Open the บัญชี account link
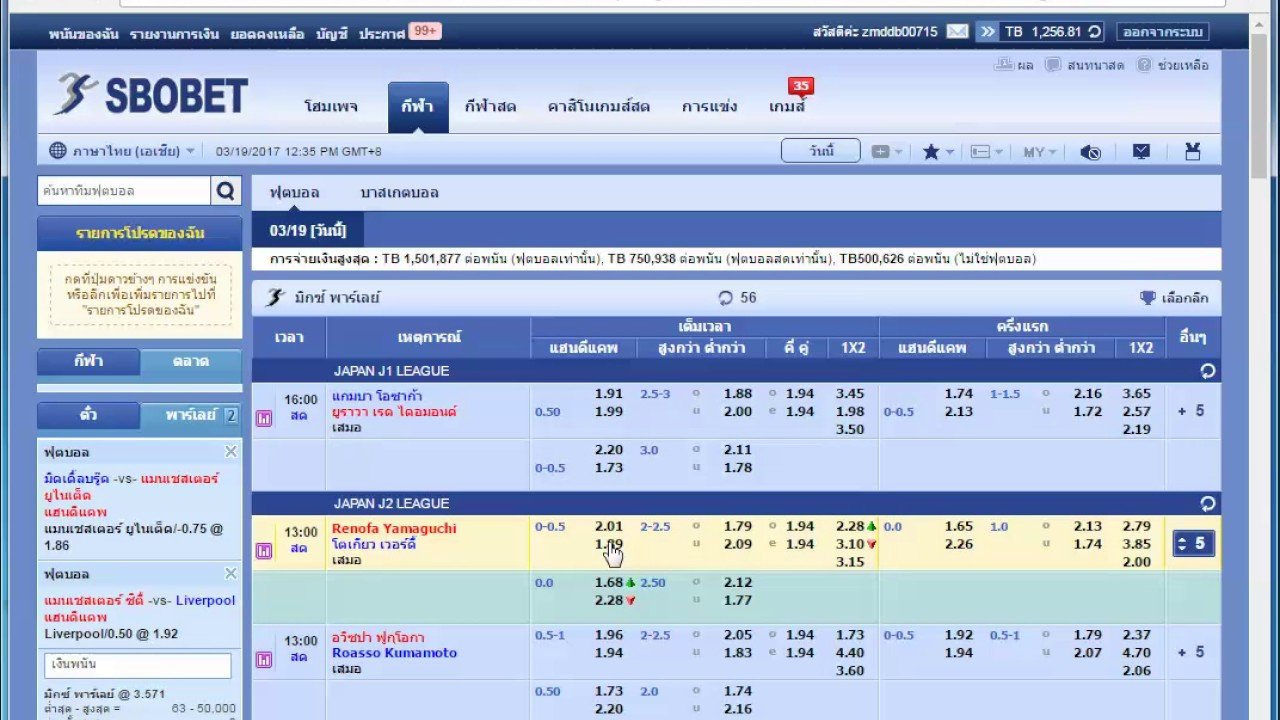This screenshot has width=1280, height=720. (x=332, y=33)
